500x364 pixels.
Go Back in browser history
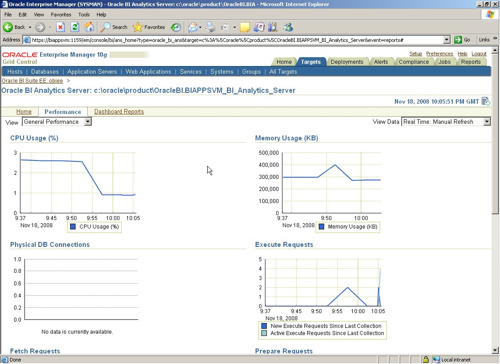point(14,27)
